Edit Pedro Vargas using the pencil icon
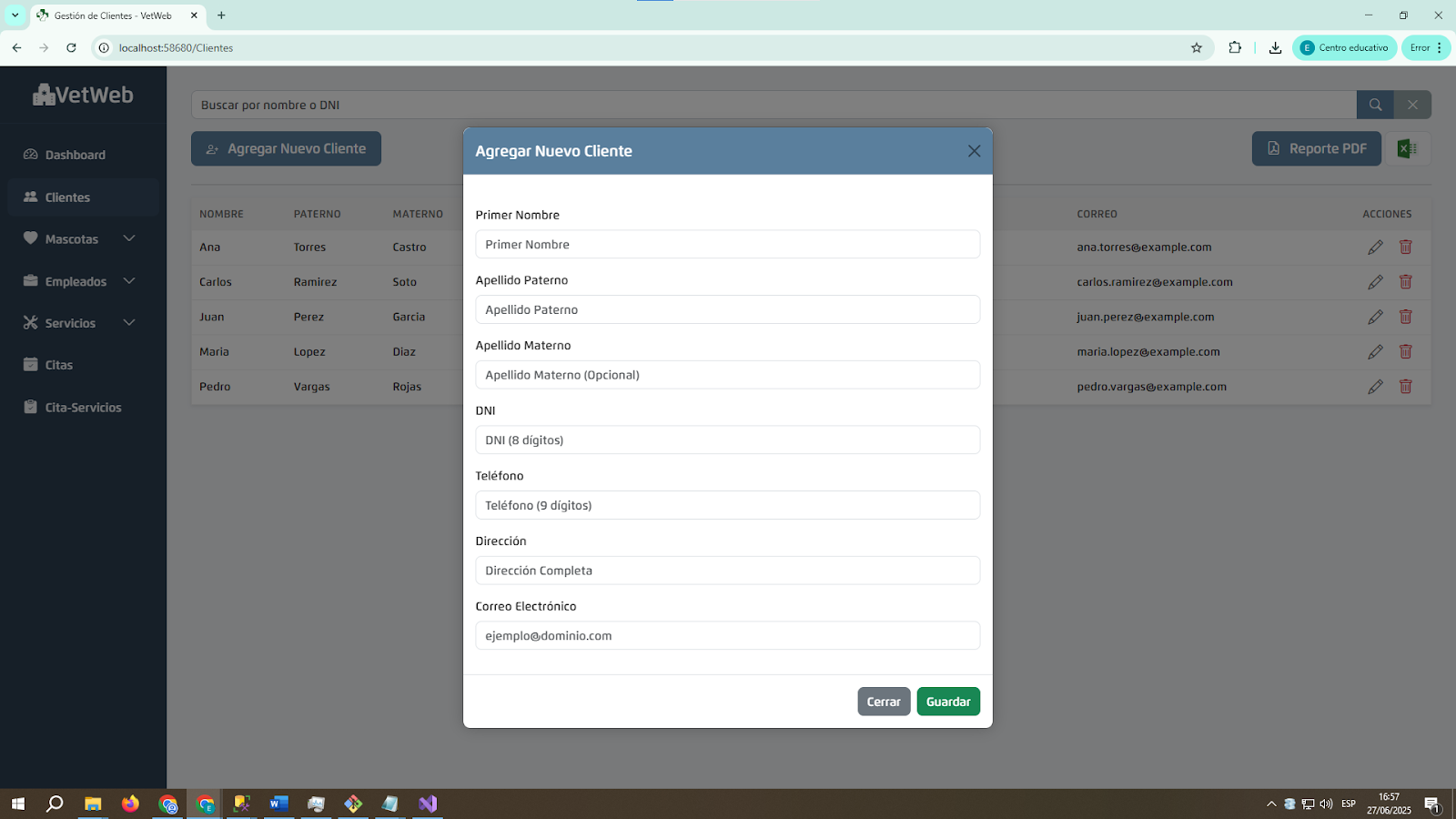This screenshot has height=819, width=1456. pyautogui.click(x=1375, y=387)
